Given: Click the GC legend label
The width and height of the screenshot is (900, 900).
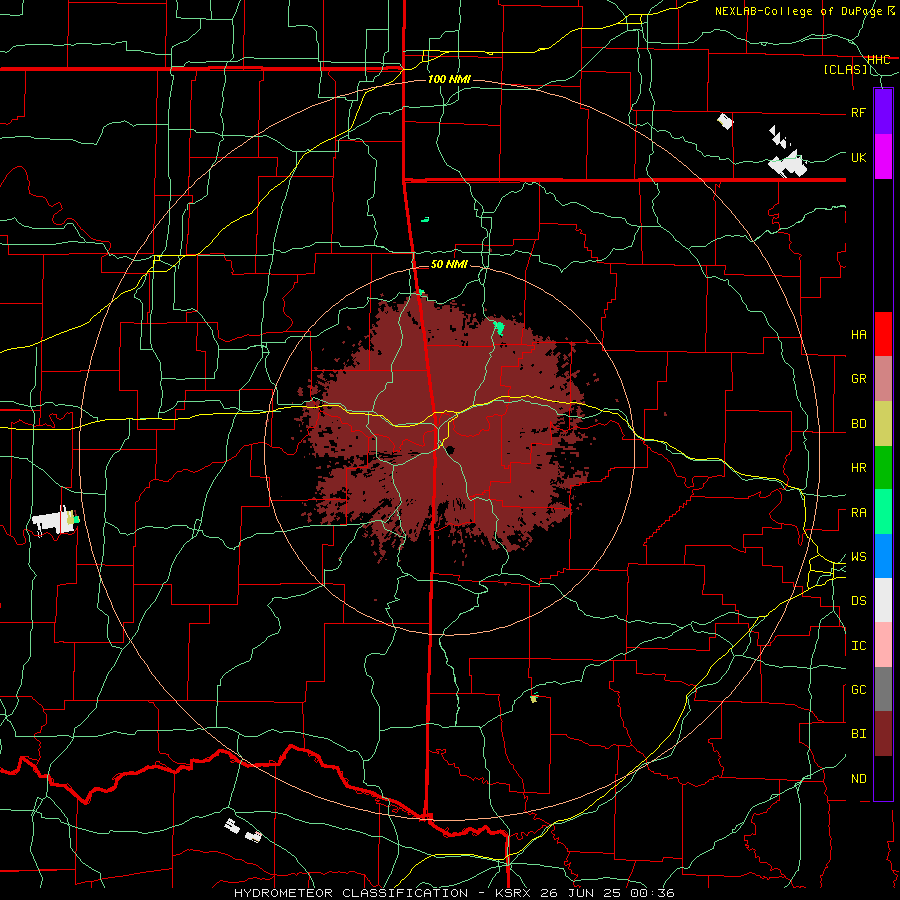Looking at the screenshot, I should click(x=859, y=690).
